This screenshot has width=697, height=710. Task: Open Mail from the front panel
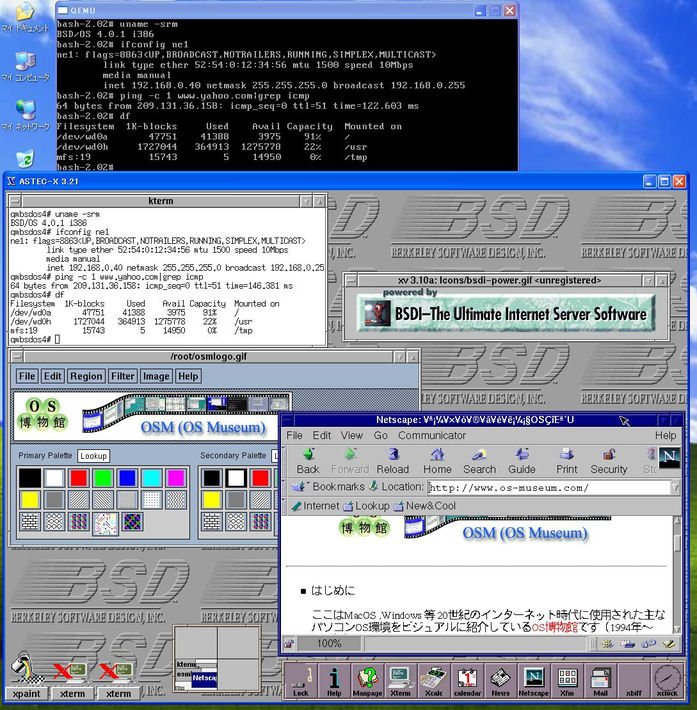pos(600,681)
